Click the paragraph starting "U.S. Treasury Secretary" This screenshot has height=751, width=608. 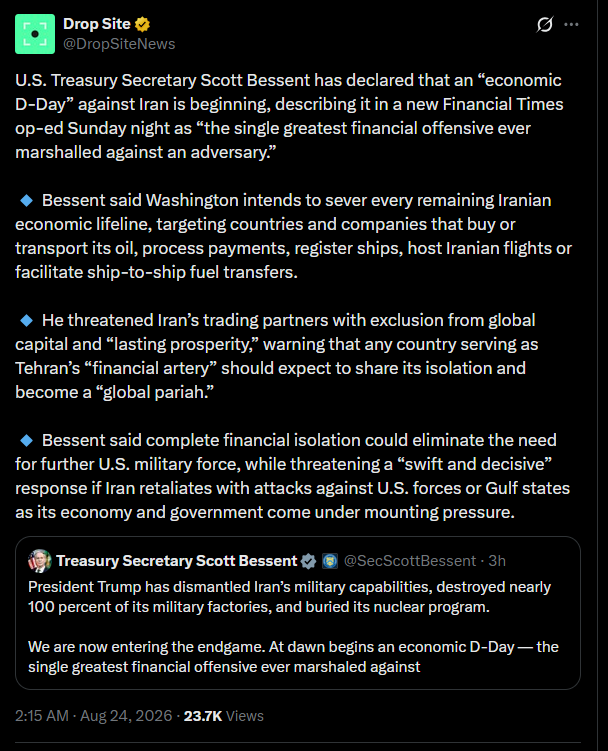[x=289, y=116]
